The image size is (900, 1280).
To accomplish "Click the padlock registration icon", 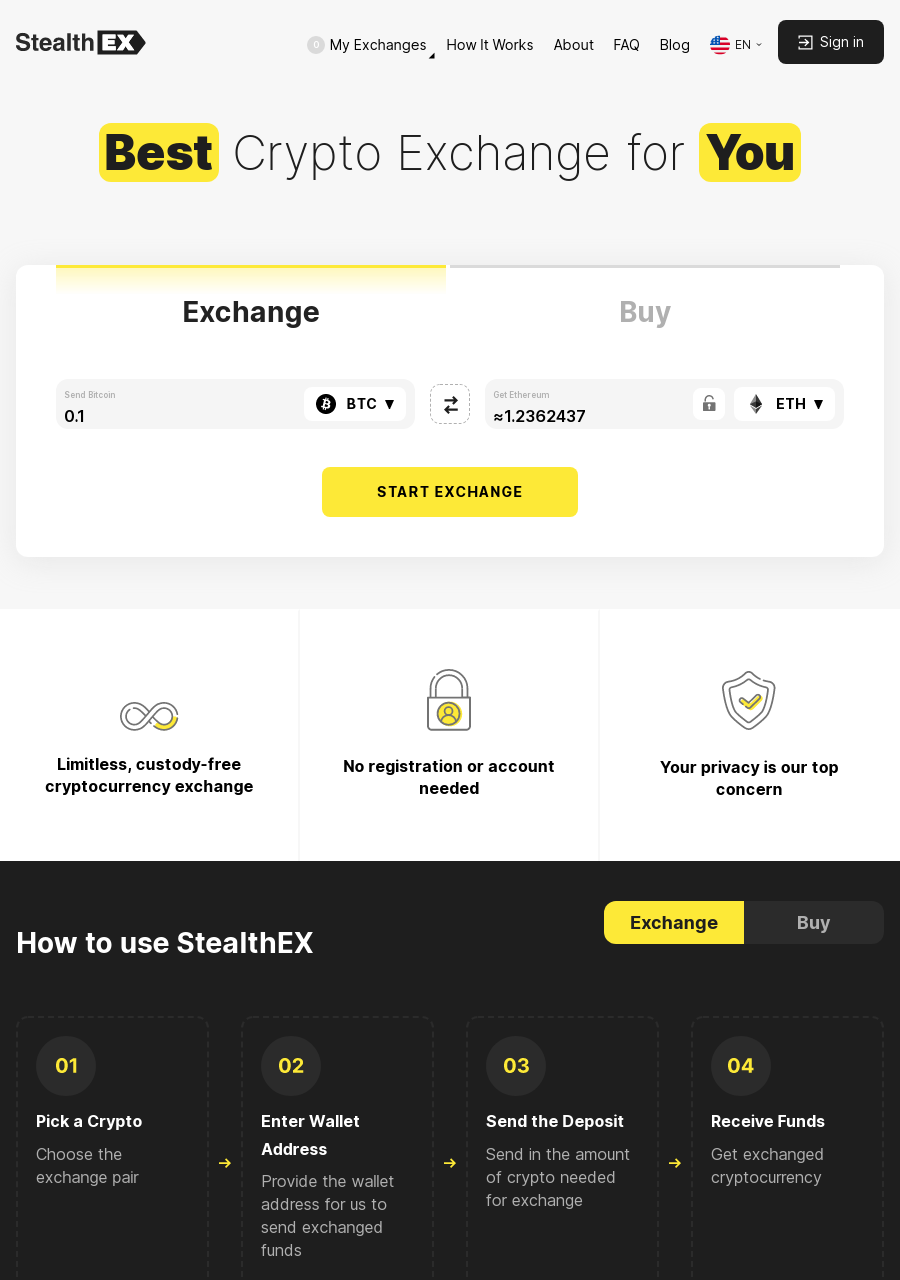I will tap(449, 700).
